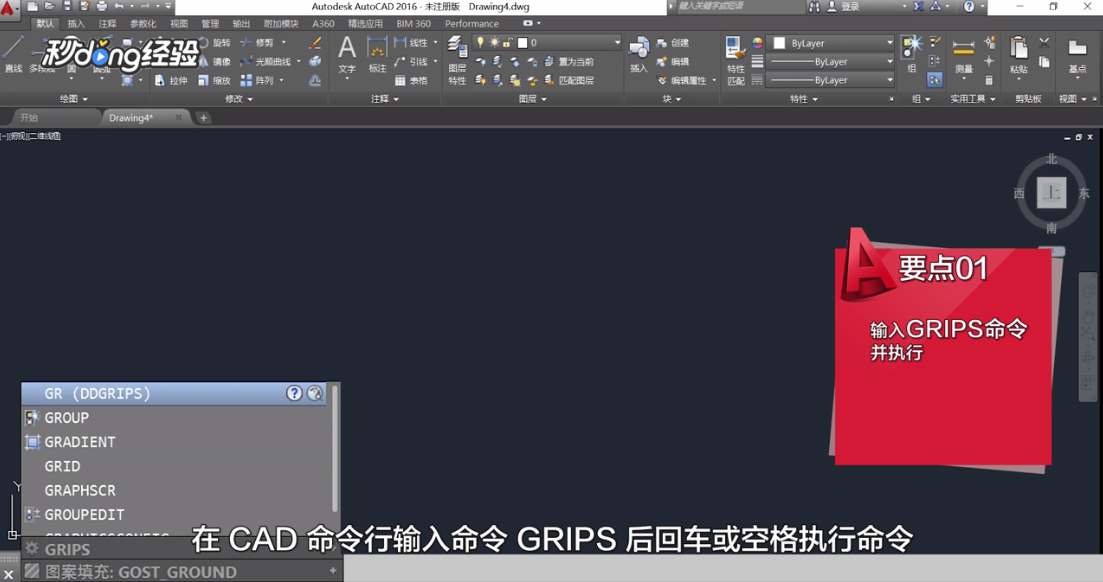The height and width of the screenshot is (582, 1103).
Task: Switch to the 管理 ribbon tab
Action: [x=210, y=23]
